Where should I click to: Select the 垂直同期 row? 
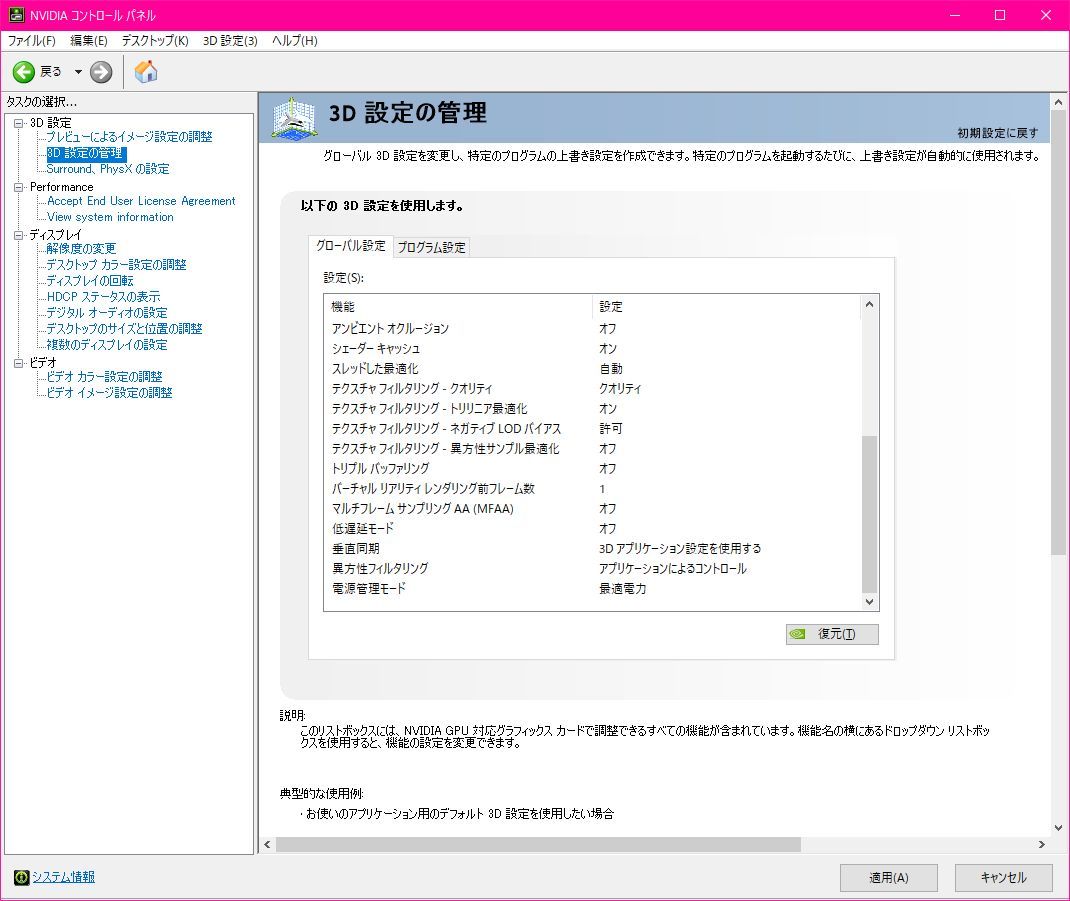(592, 548)
